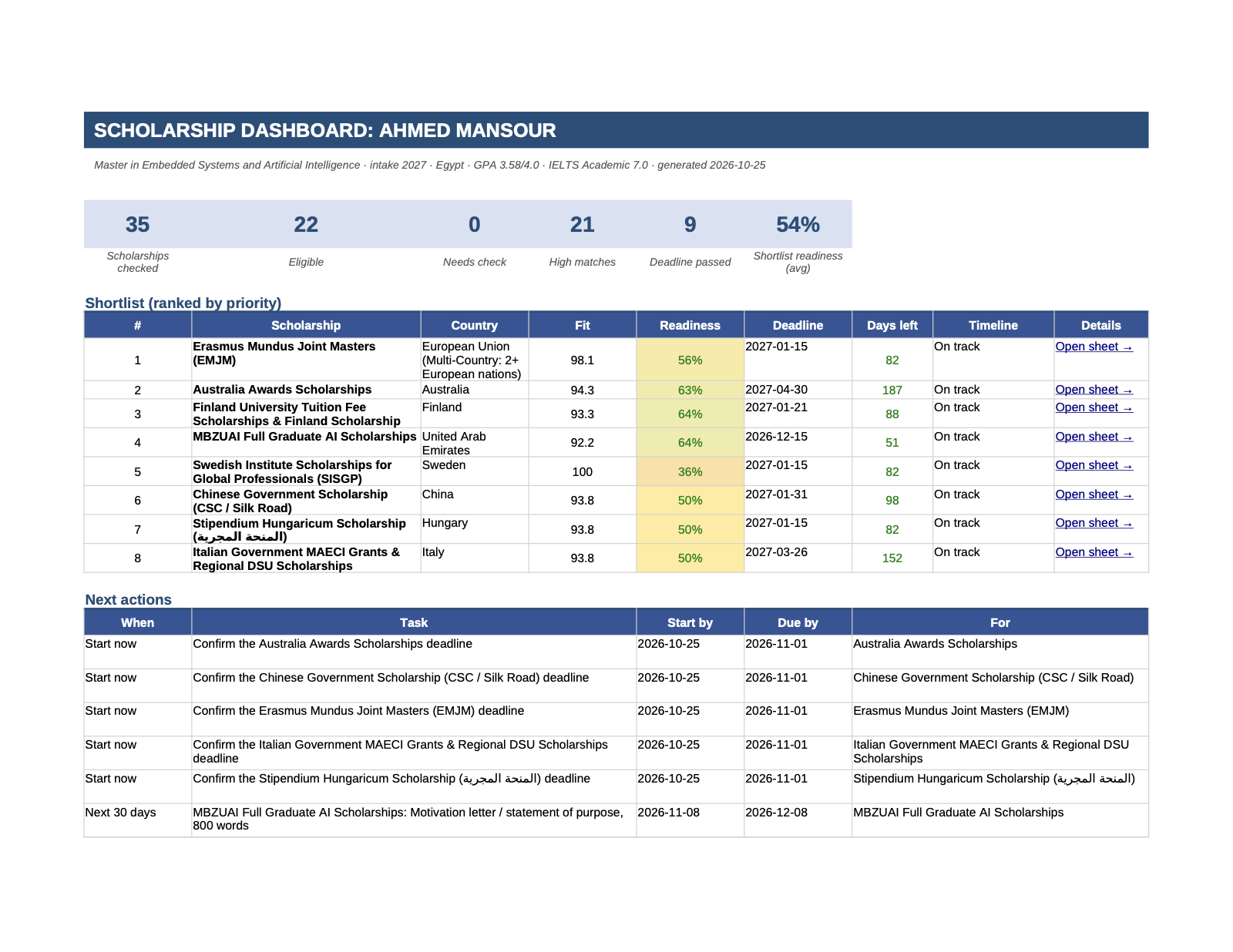Open sheet link for Stipendium Hungaricum Scholarship
Viewport: 1233px width, 952px height.
[1094, 523]
